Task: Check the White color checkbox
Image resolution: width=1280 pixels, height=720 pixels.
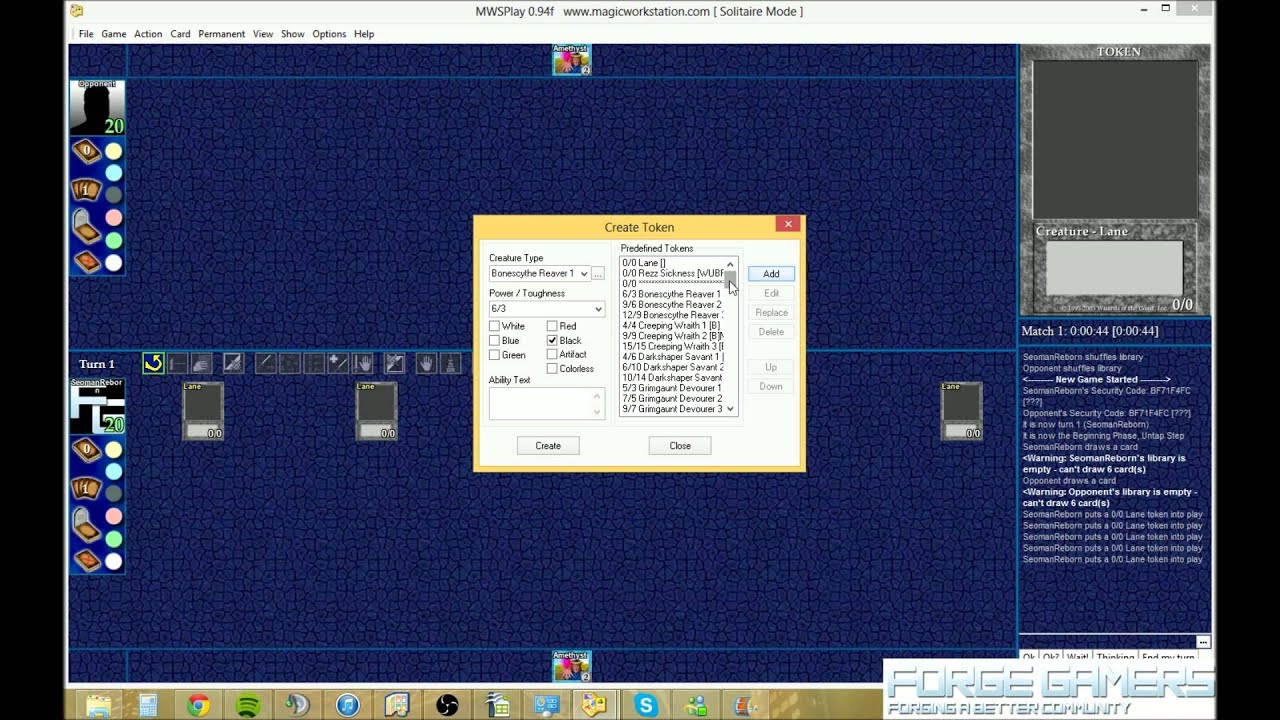Action: pos(494,326)
